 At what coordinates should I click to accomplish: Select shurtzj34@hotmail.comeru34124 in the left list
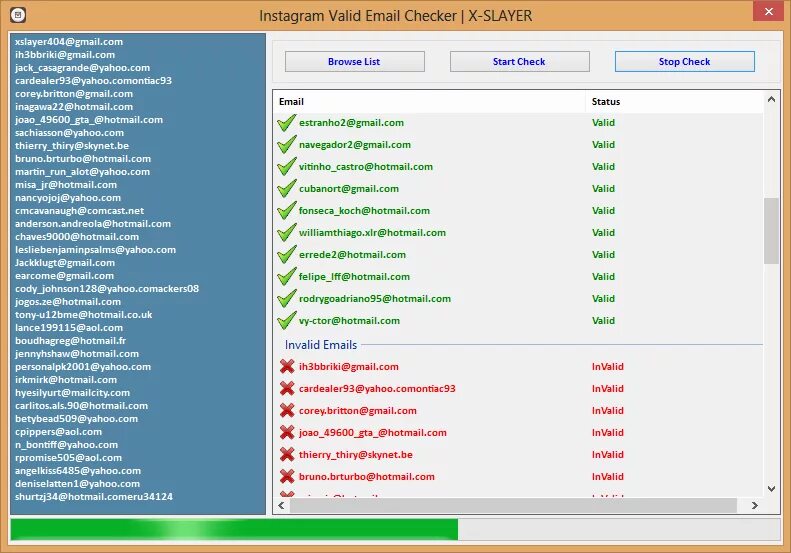[x=94, y=497]
